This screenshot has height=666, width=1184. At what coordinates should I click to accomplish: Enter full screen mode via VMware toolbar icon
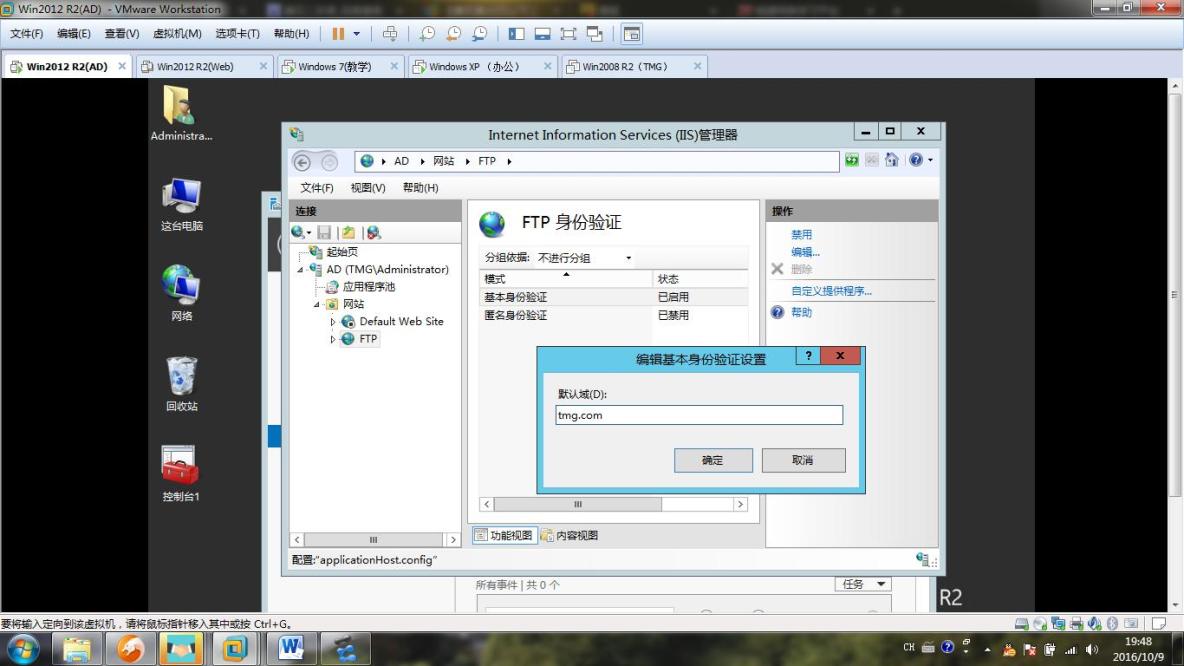click(x=568, y=34)
